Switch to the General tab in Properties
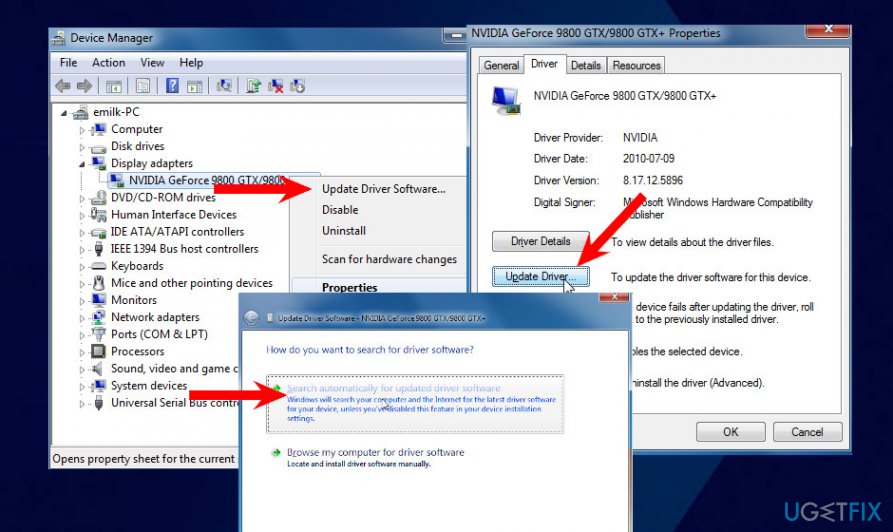The height and width of the screenshot is (532, 893). point(501,66)
